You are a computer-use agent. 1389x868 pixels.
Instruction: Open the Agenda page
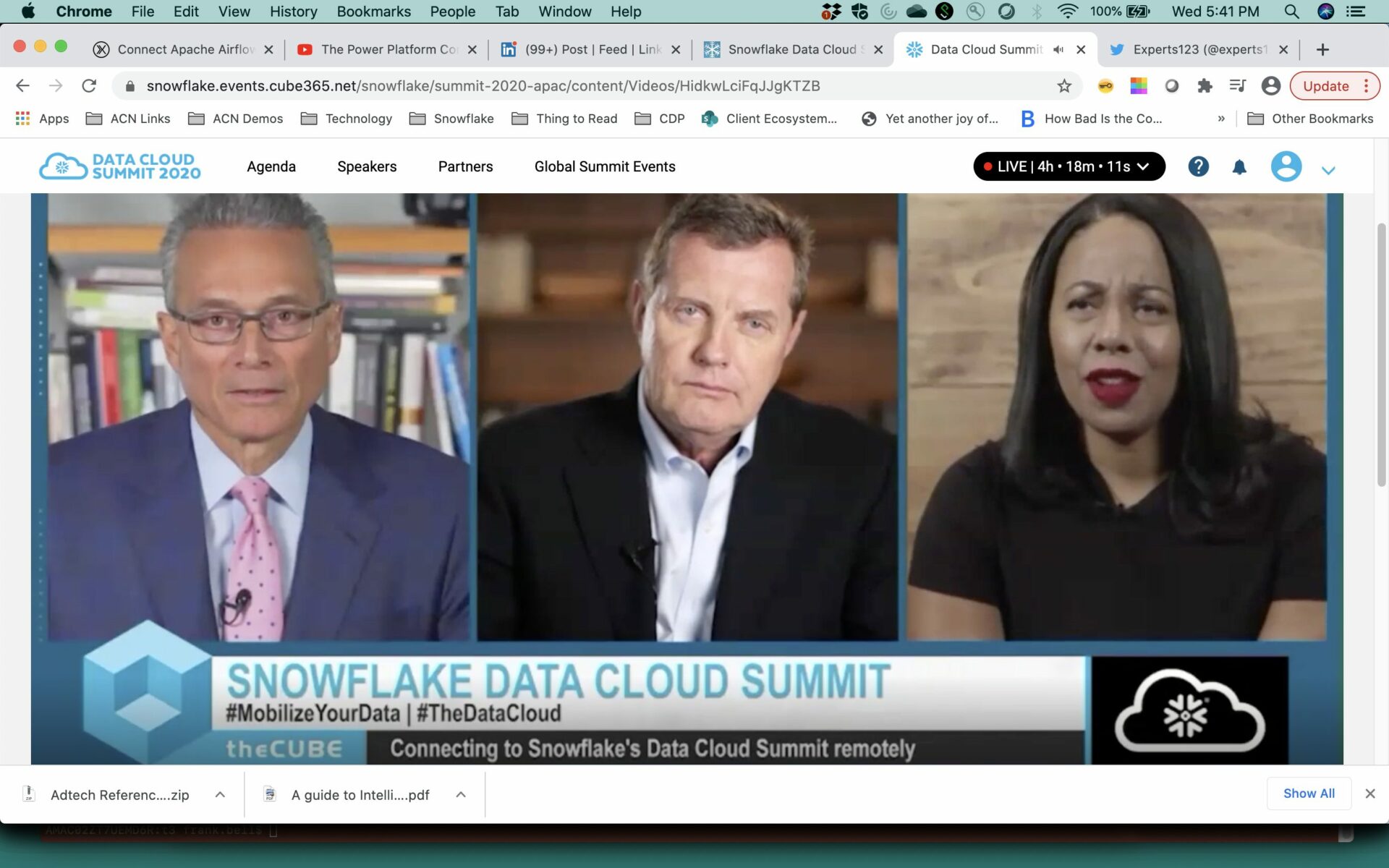271,166
